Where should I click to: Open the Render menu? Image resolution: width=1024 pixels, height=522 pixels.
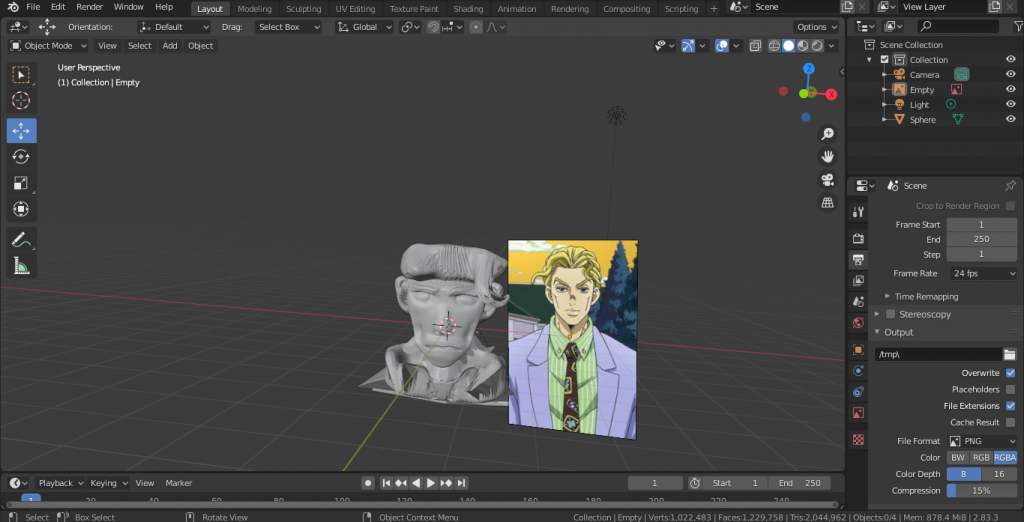click(89, 7)
